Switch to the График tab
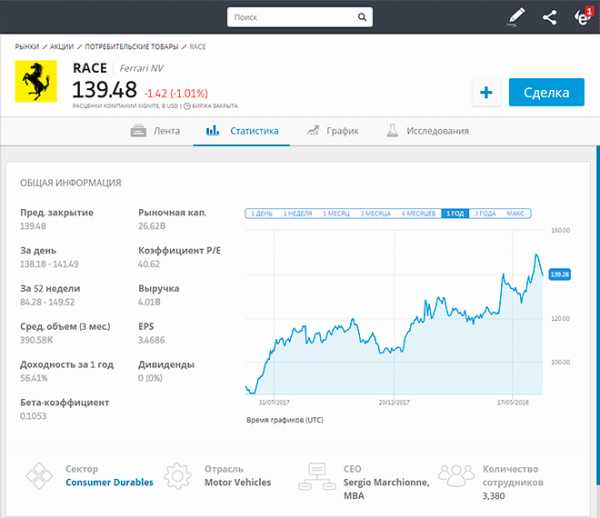The height and width of the screenshot is (518, 600). click(x=333, y=131)
